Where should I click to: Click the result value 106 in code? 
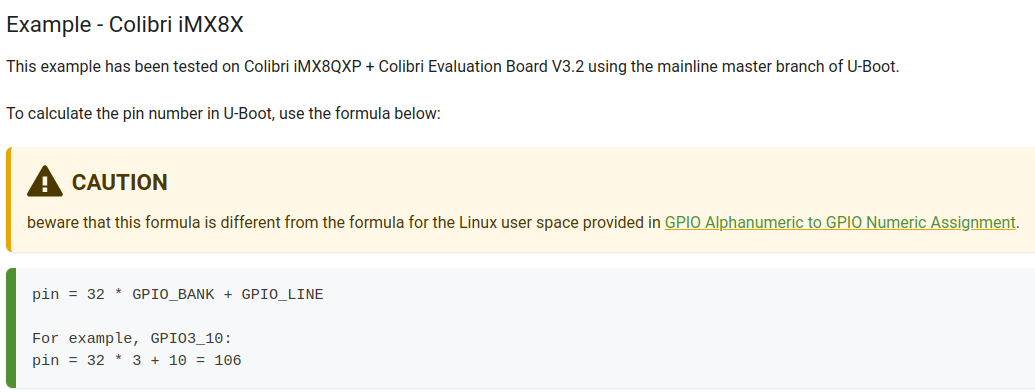228,360
